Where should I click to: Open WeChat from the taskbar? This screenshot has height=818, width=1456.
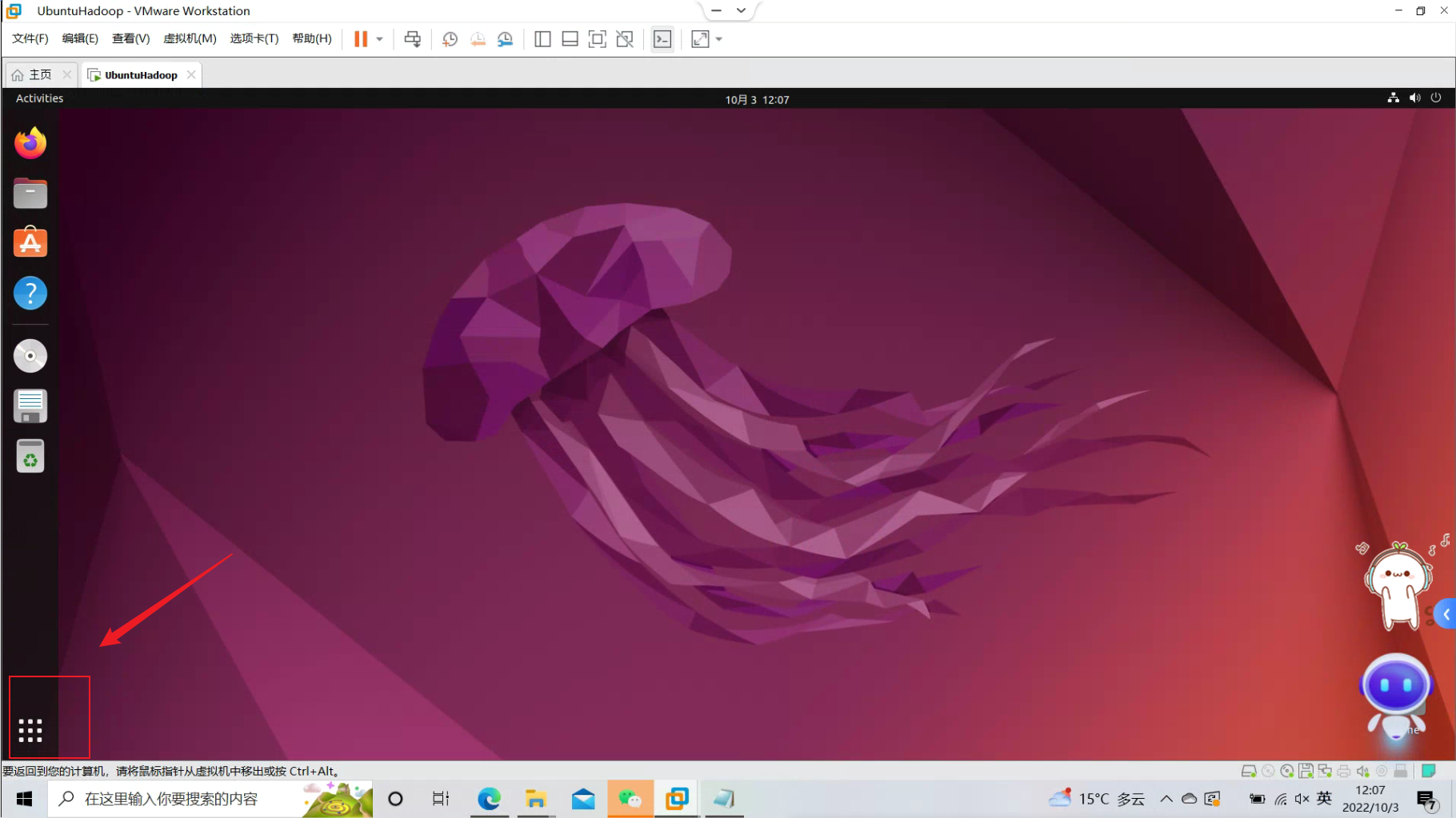(630, 799)
